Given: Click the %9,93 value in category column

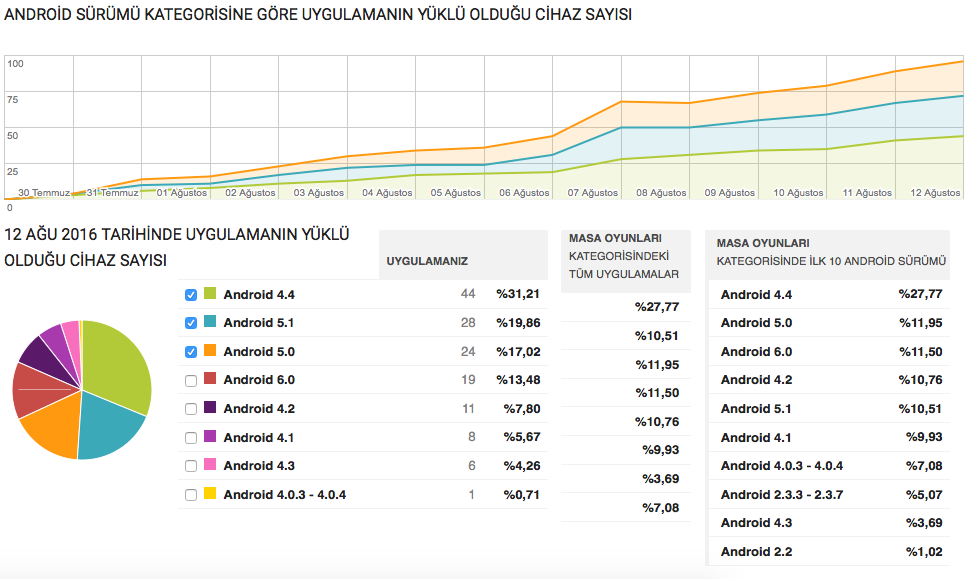Looking at the screenshot, I should point(660,450).
